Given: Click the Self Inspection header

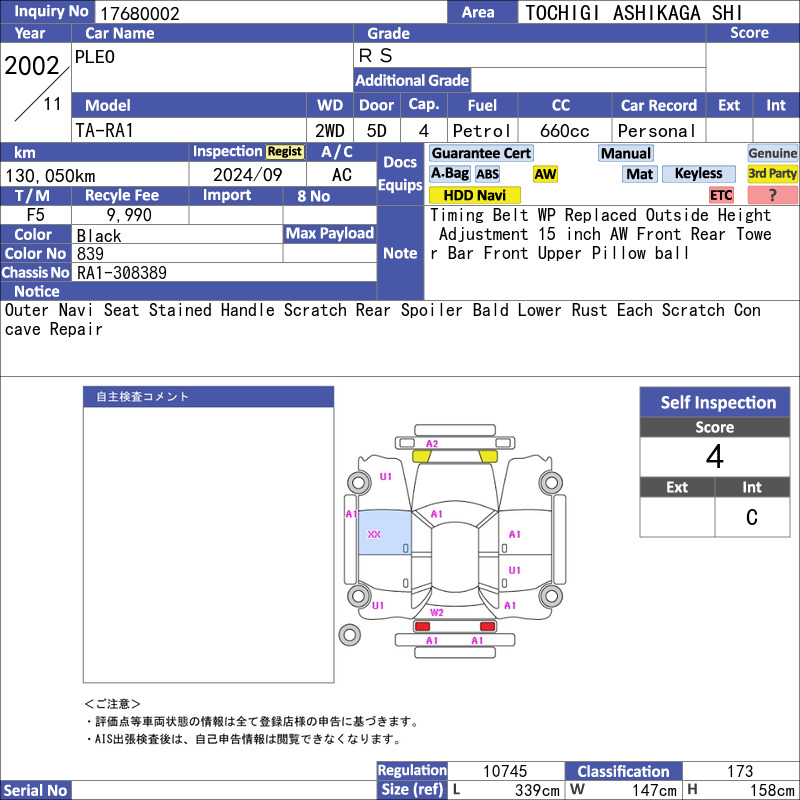Looking at the screenshot, I should tap(718, 403).
